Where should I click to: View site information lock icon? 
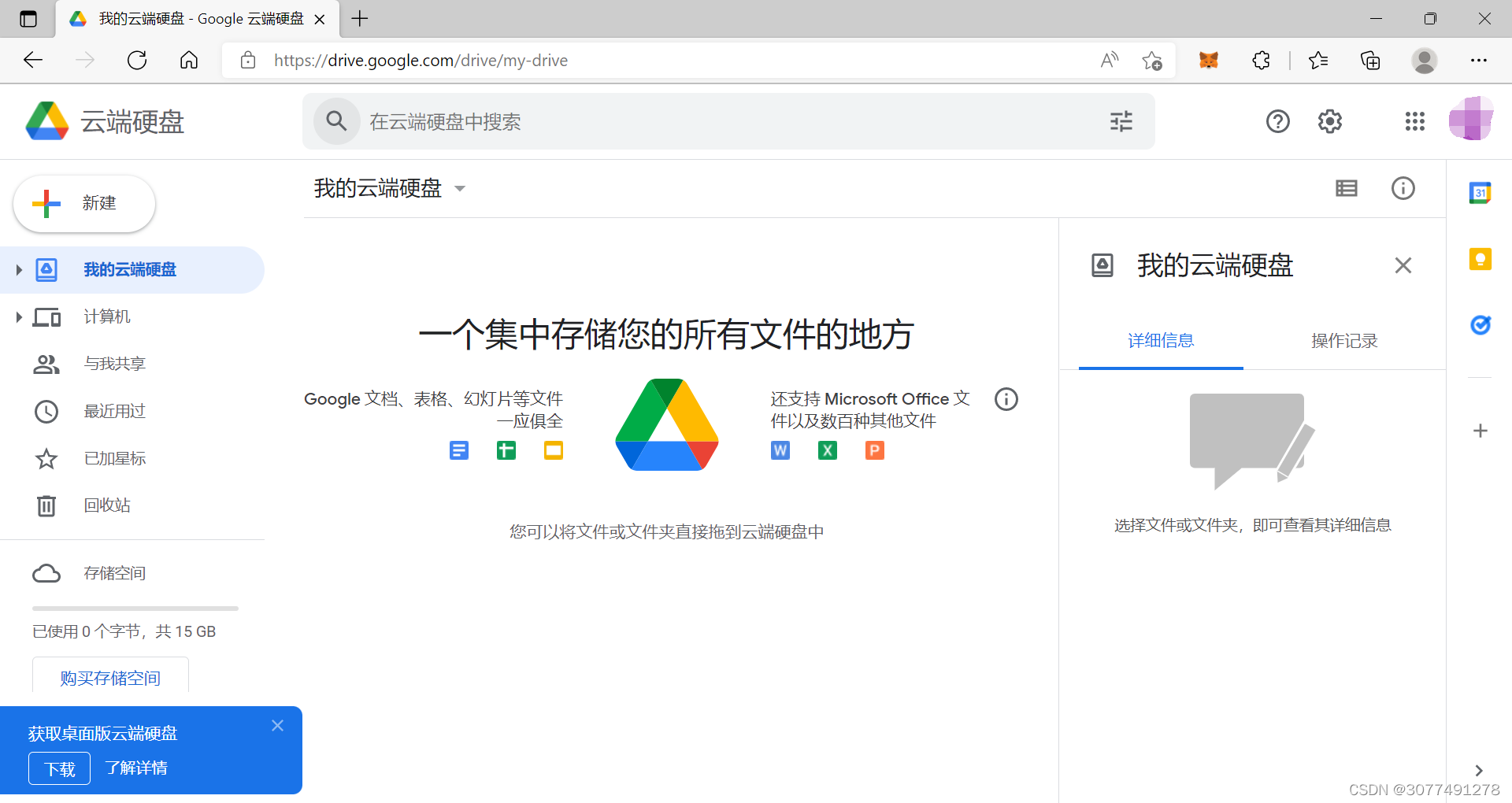coord(247,60)
